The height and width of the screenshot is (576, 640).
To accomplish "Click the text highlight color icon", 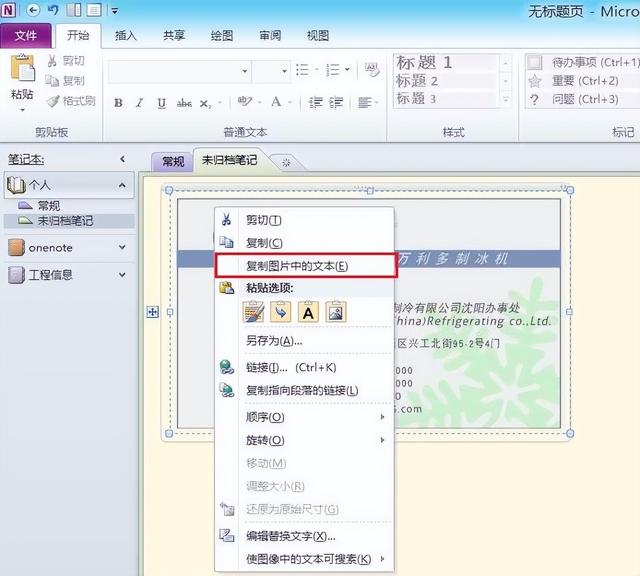I will tap(245, 102).
